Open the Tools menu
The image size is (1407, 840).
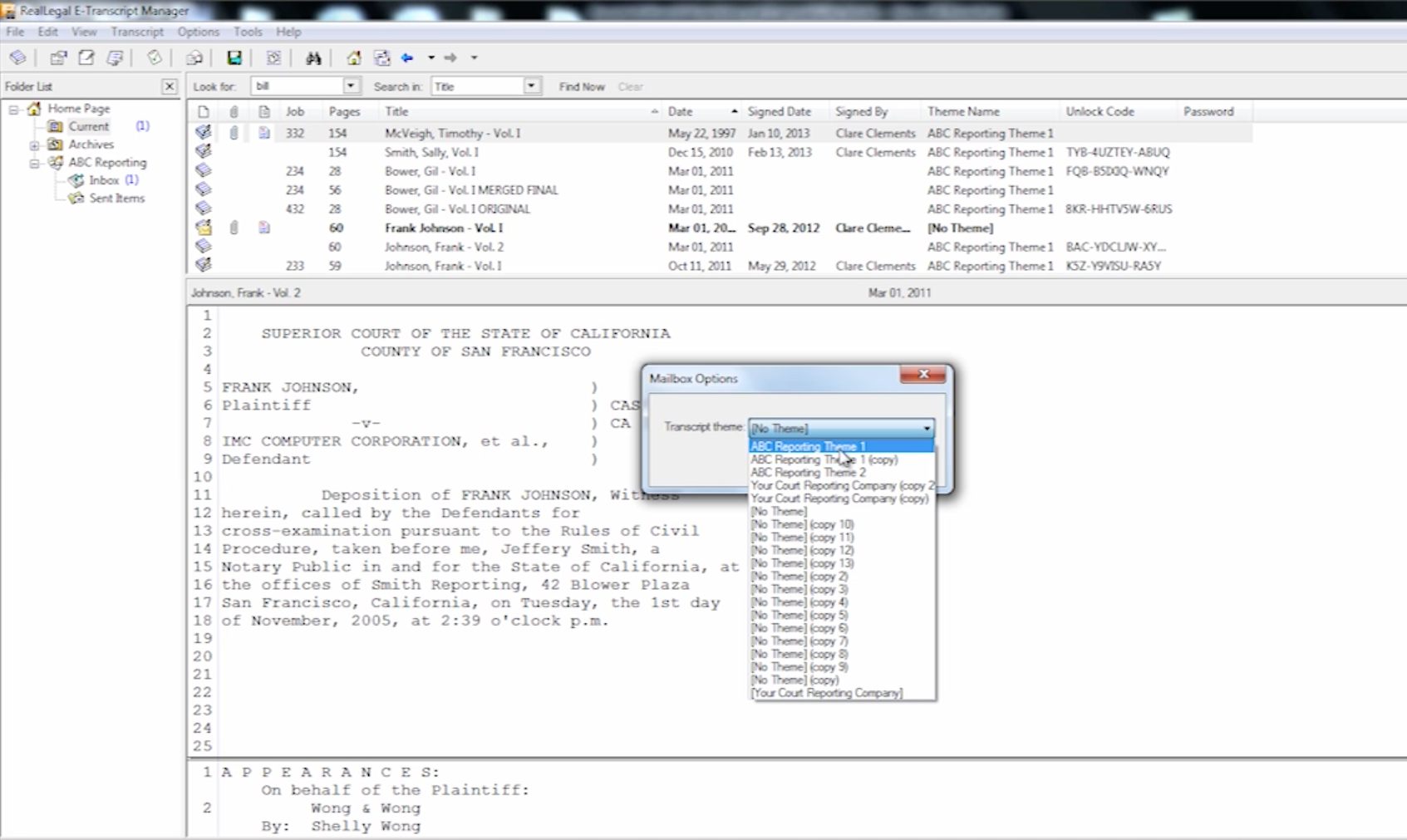[248, 32]
